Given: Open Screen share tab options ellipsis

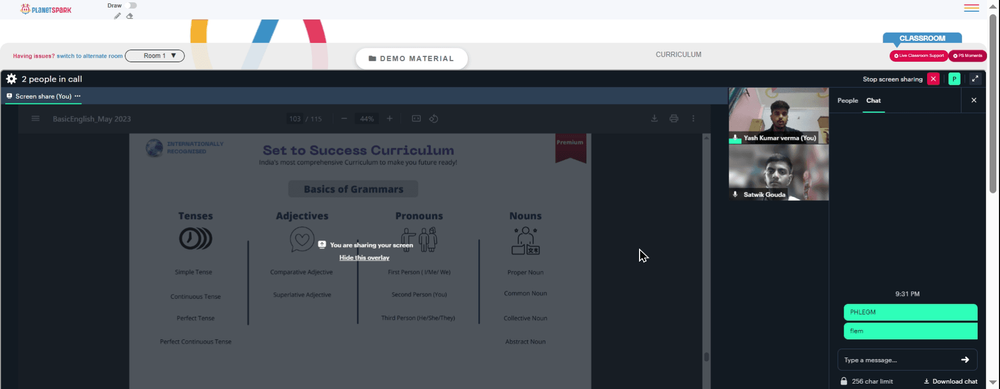Looking at the screenshot, I should click(78, 96).
